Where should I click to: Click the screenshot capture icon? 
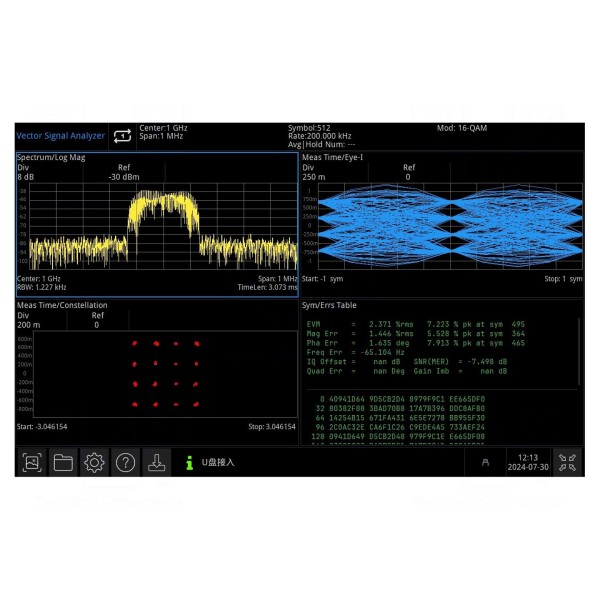tap(32, 462)
